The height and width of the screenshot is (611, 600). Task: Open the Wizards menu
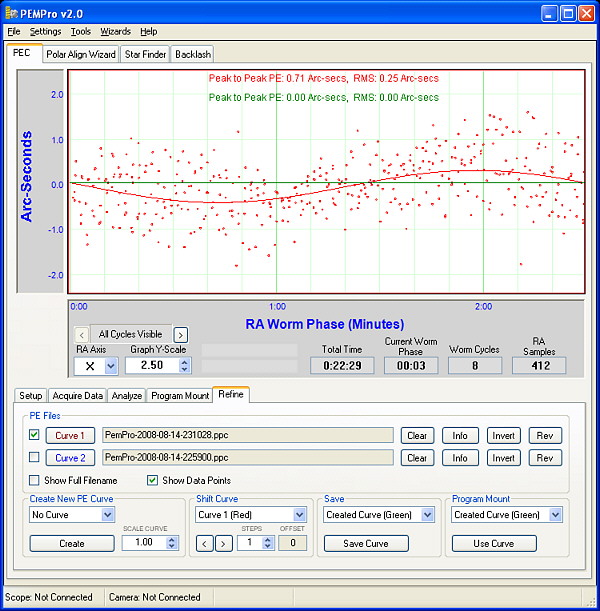click(x=115, y=32)
